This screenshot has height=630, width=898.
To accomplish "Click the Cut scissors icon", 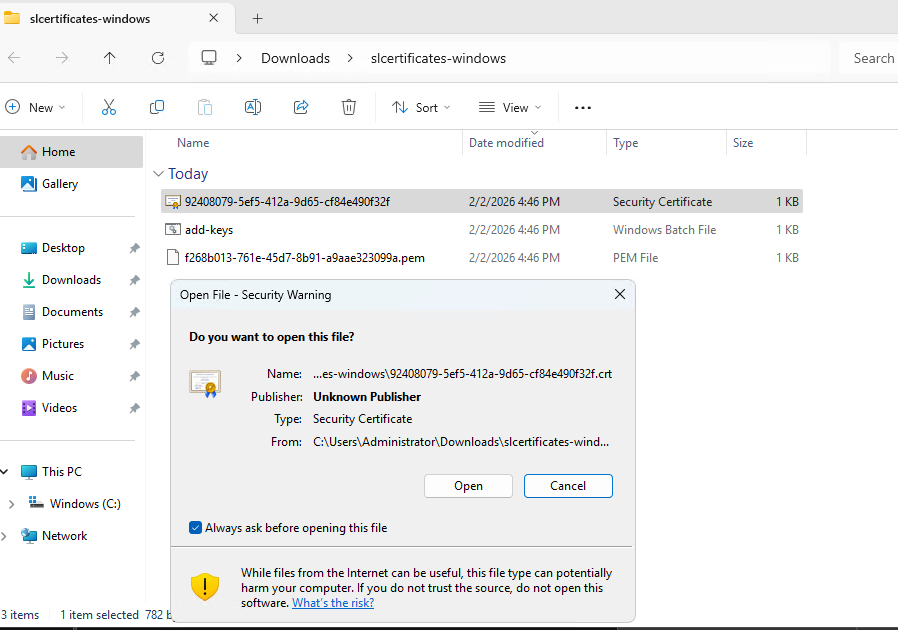I will click(x=109, y=107).
